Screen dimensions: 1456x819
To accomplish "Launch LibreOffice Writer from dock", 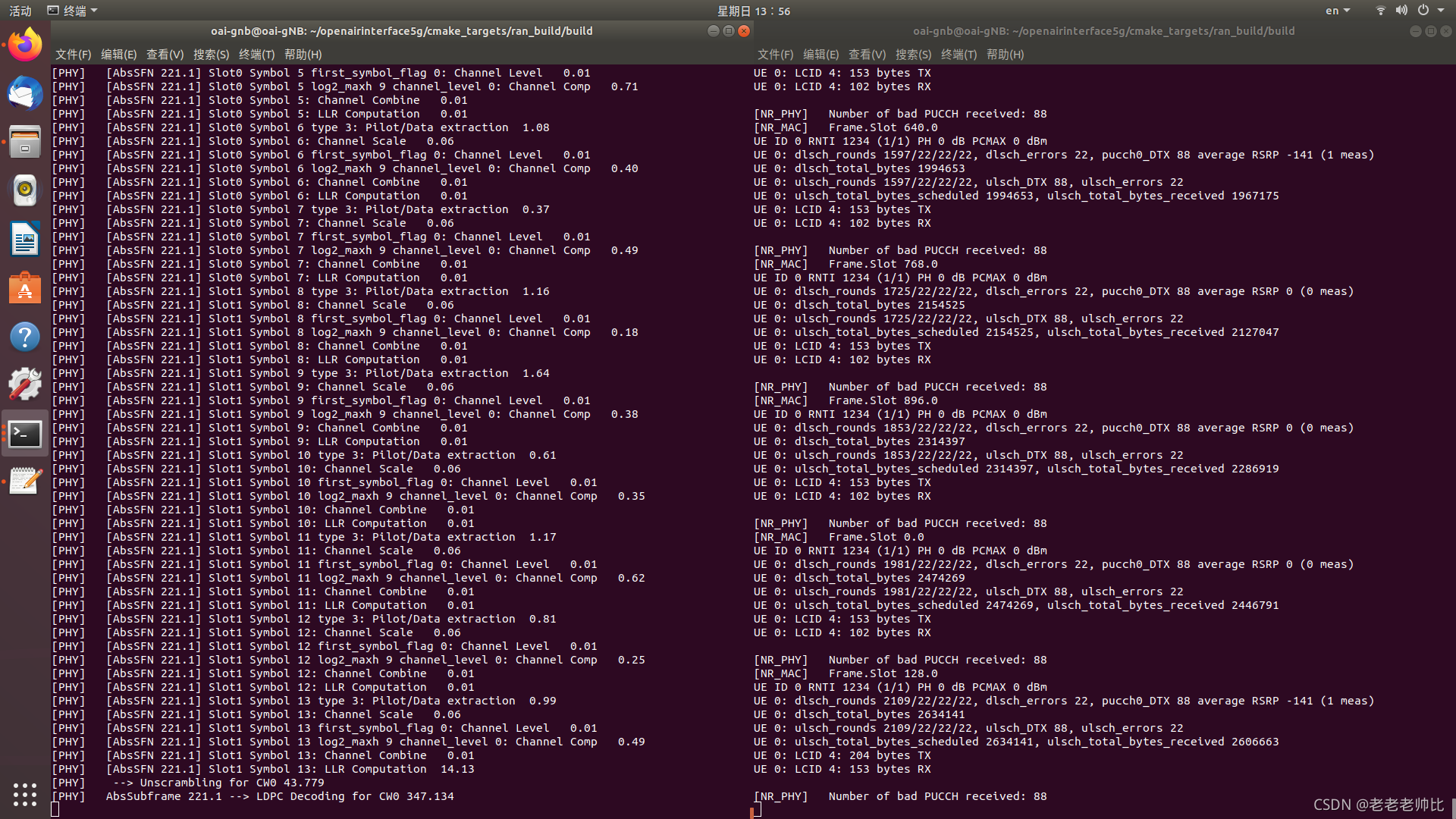I will tap(25, 240).
